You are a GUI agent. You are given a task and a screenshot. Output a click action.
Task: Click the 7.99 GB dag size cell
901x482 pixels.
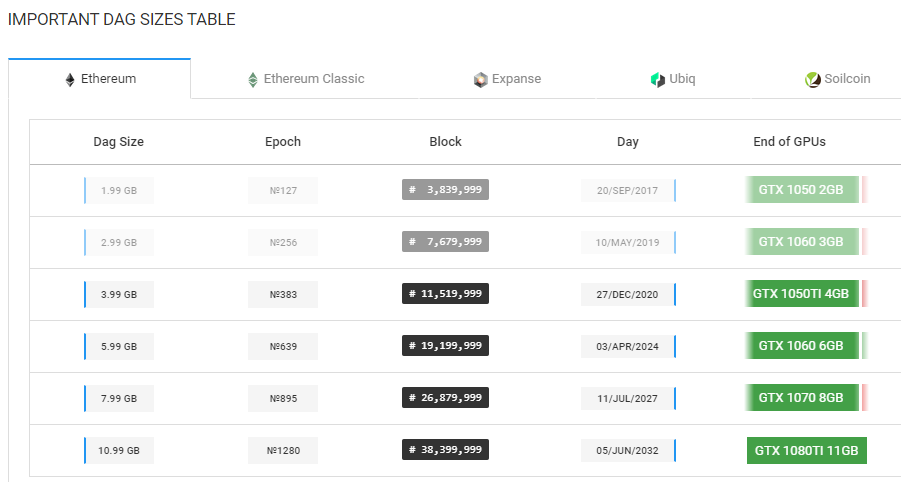coord(119,398)
